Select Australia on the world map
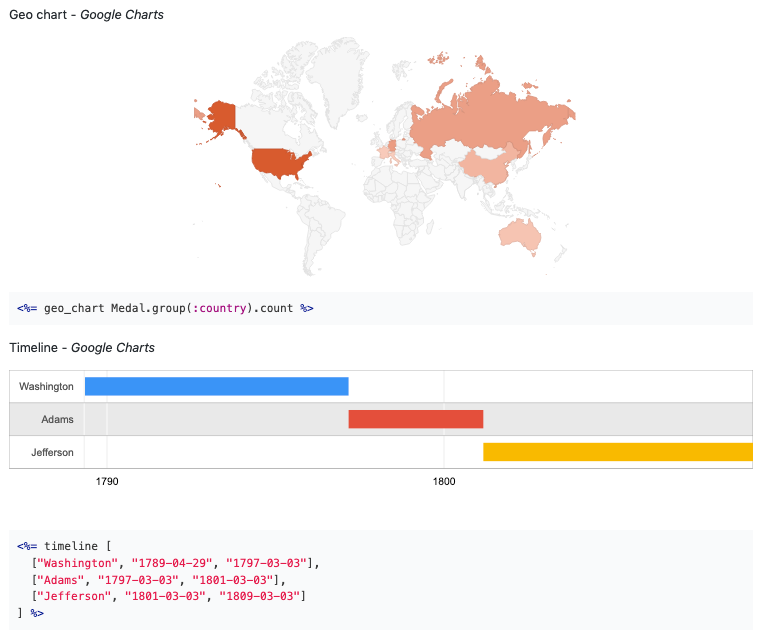The width and height of the screenshot is (768, 630). 518,233
